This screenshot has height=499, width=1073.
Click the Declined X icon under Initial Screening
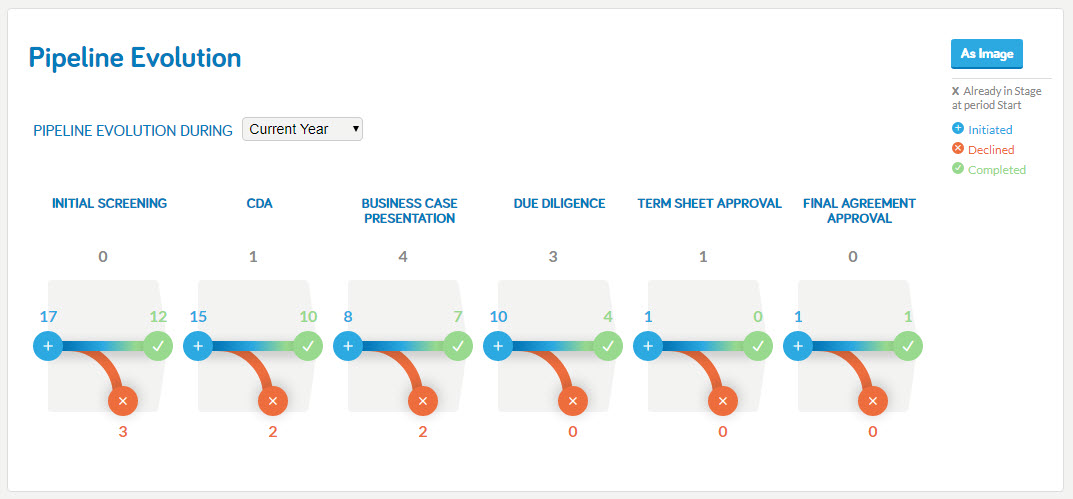[123, 401]
